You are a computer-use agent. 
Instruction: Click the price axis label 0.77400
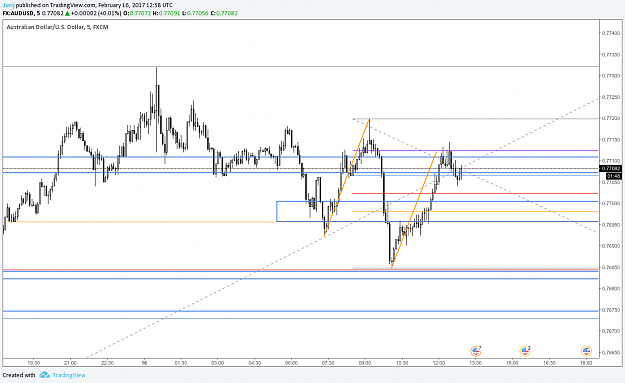[611, 33]
